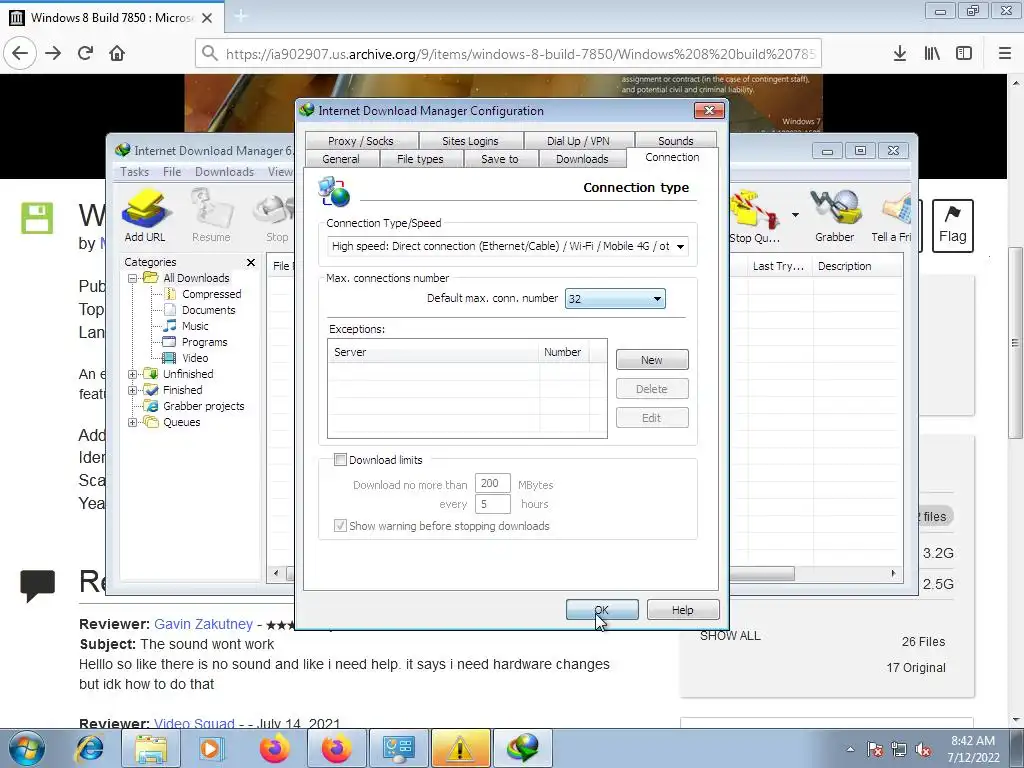Screen dimensions: 1024x768
Task: Click Firefox reload page icon
Action: coord(85,53)
